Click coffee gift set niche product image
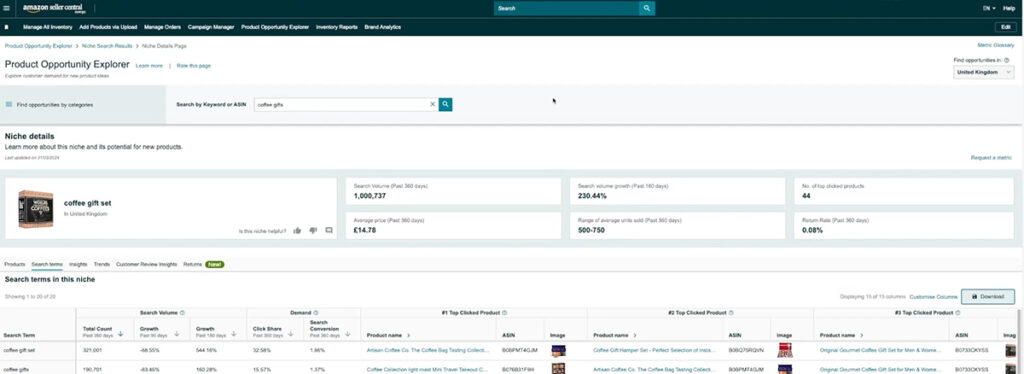The image size is (1024, 374). (36, 208)
